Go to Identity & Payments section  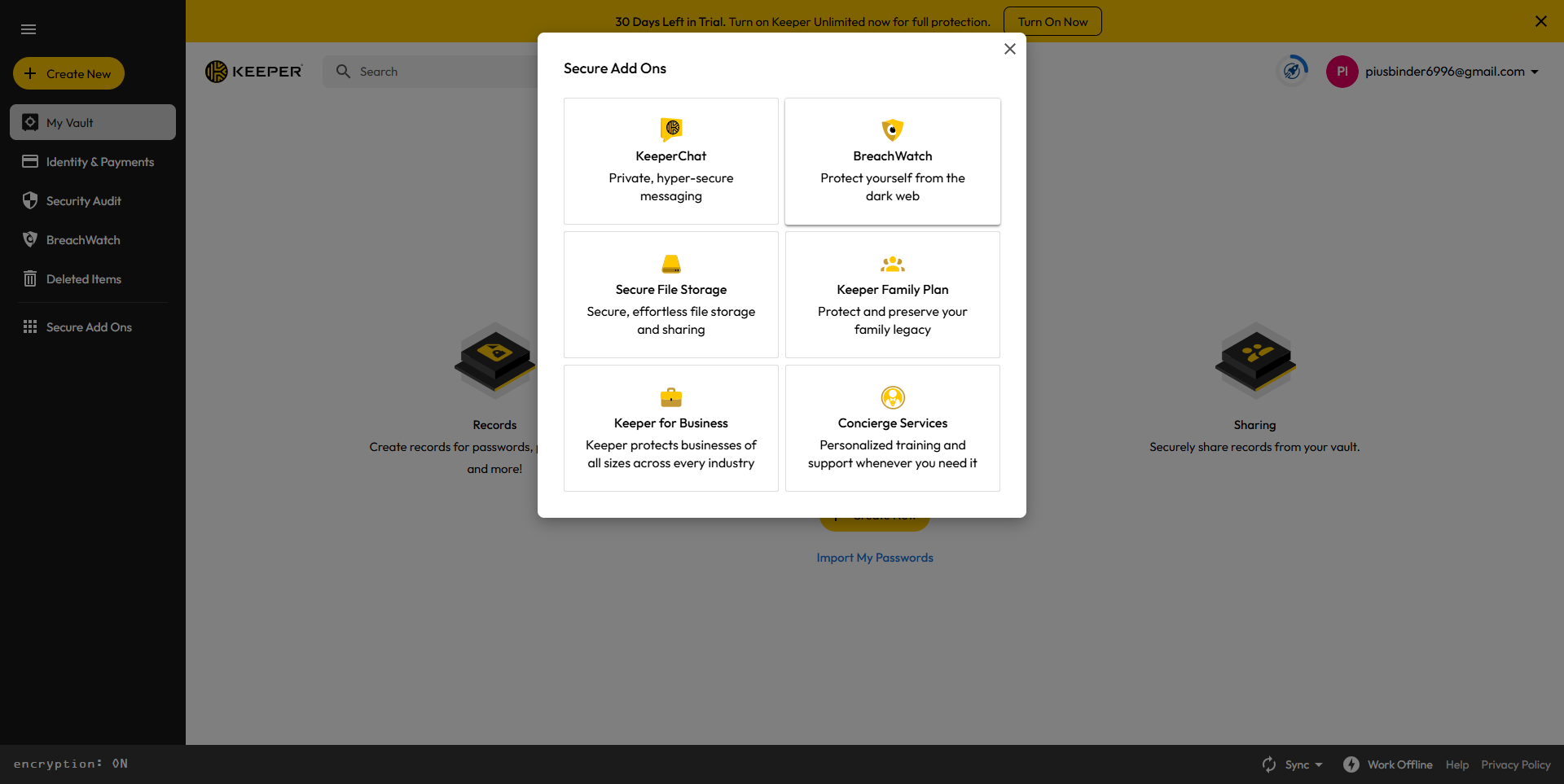click(99, 162)
